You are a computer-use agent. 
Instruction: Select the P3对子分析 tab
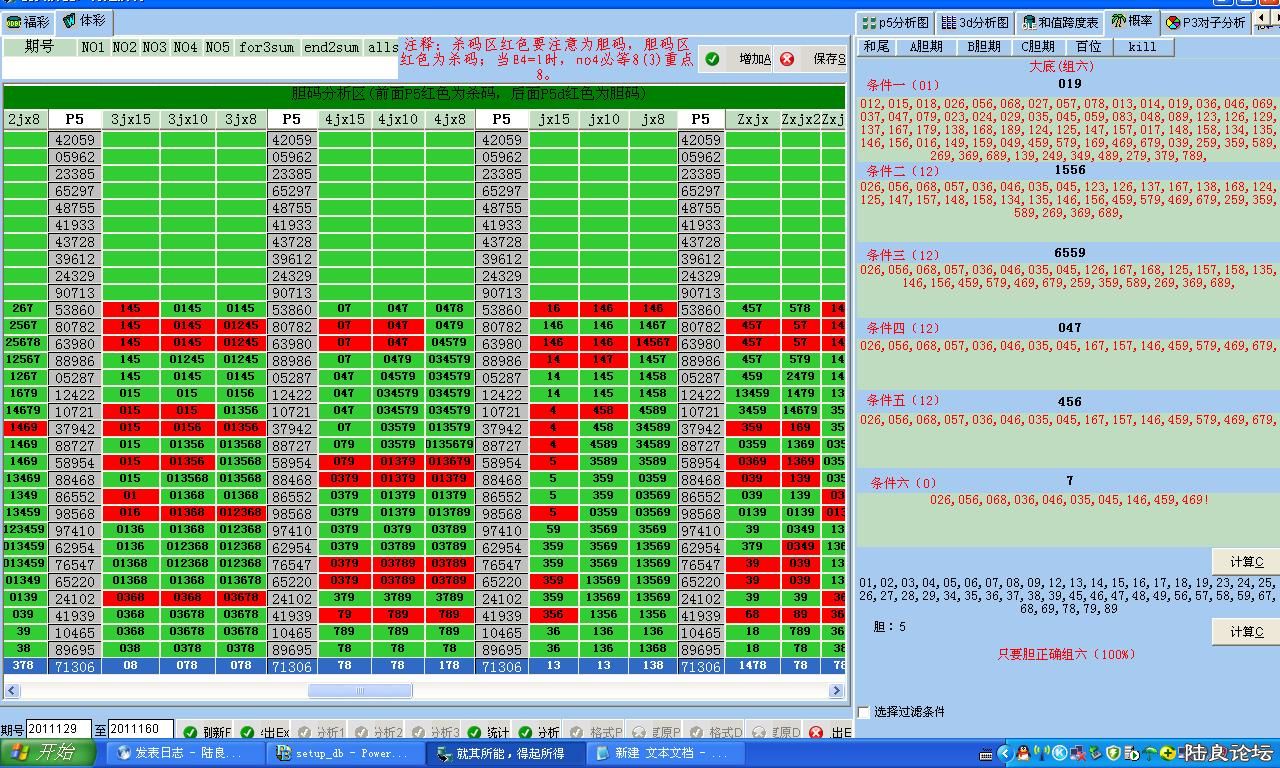pyautogui.click(x=1205, y=22)
